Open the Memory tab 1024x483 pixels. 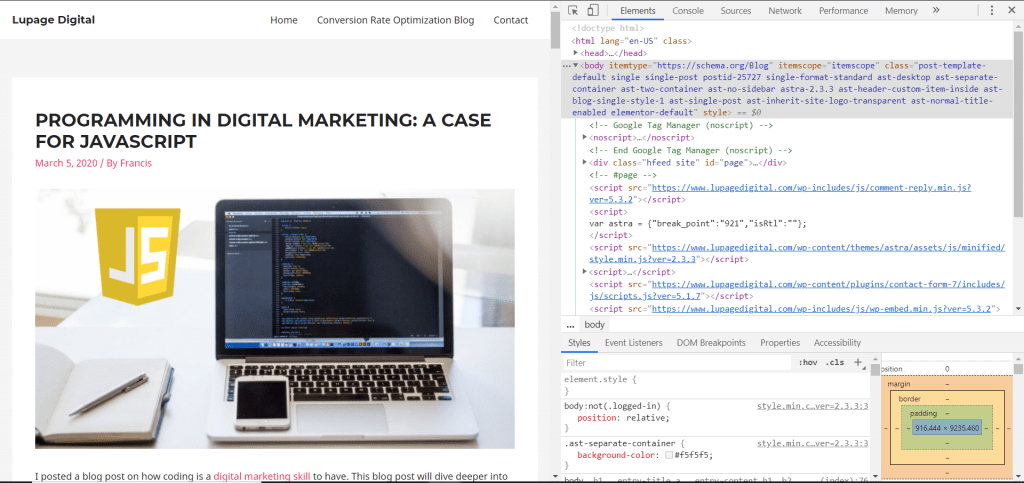point(901,10)
